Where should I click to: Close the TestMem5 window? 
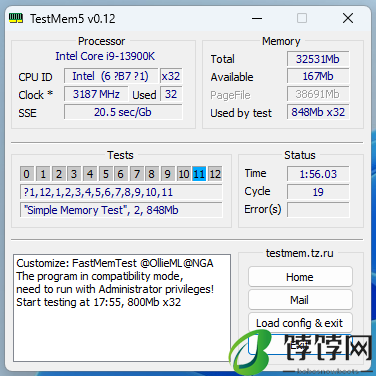tap(348, 18)
